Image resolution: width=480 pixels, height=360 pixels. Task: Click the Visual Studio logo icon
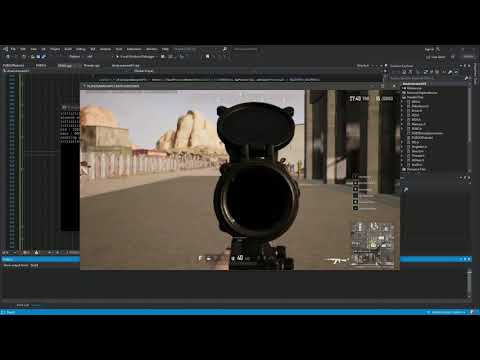click(5, 49)
